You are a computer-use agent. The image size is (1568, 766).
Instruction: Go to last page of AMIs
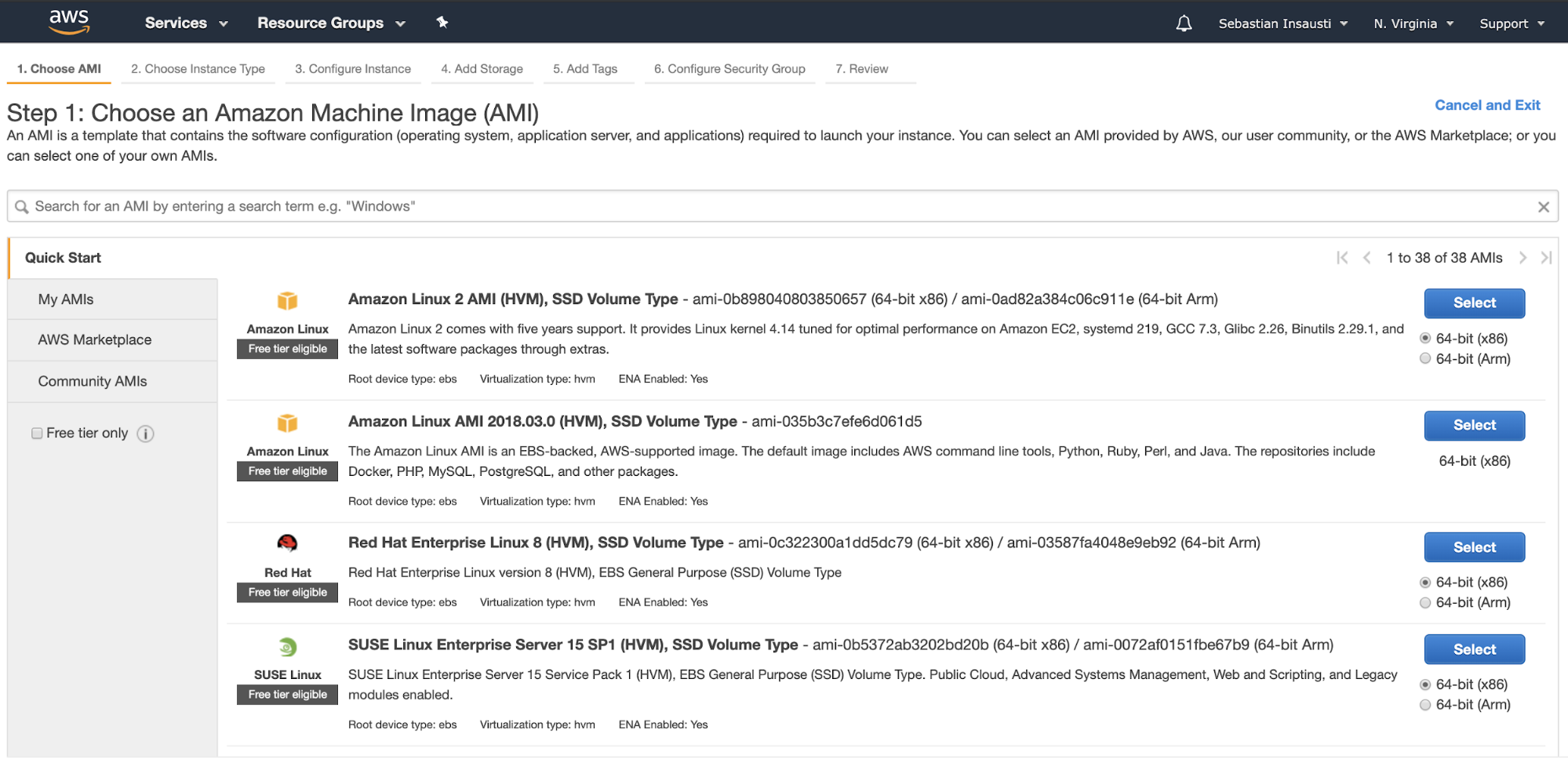coord(1546,258)
